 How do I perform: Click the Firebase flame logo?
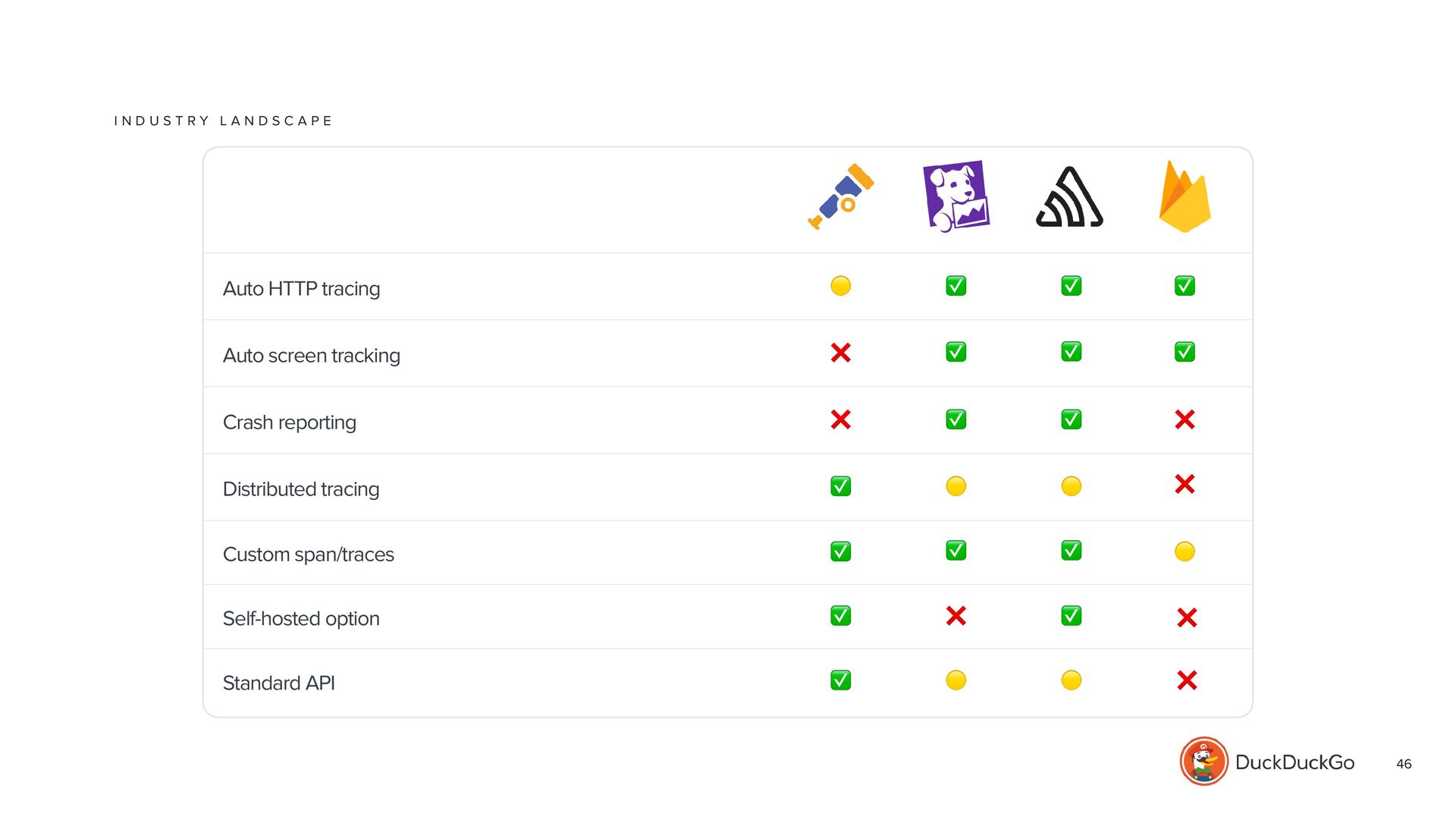1185,196
